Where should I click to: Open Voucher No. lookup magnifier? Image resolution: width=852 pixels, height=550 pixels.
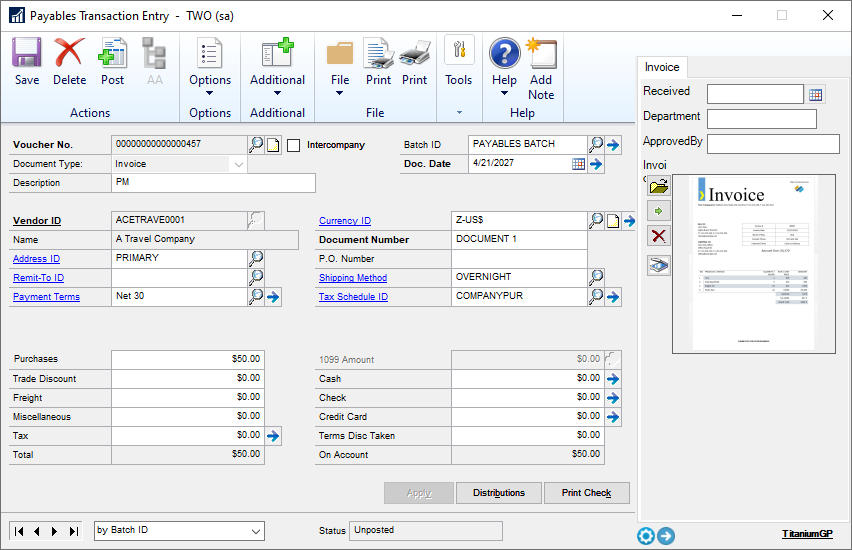[x=256, y=145]
